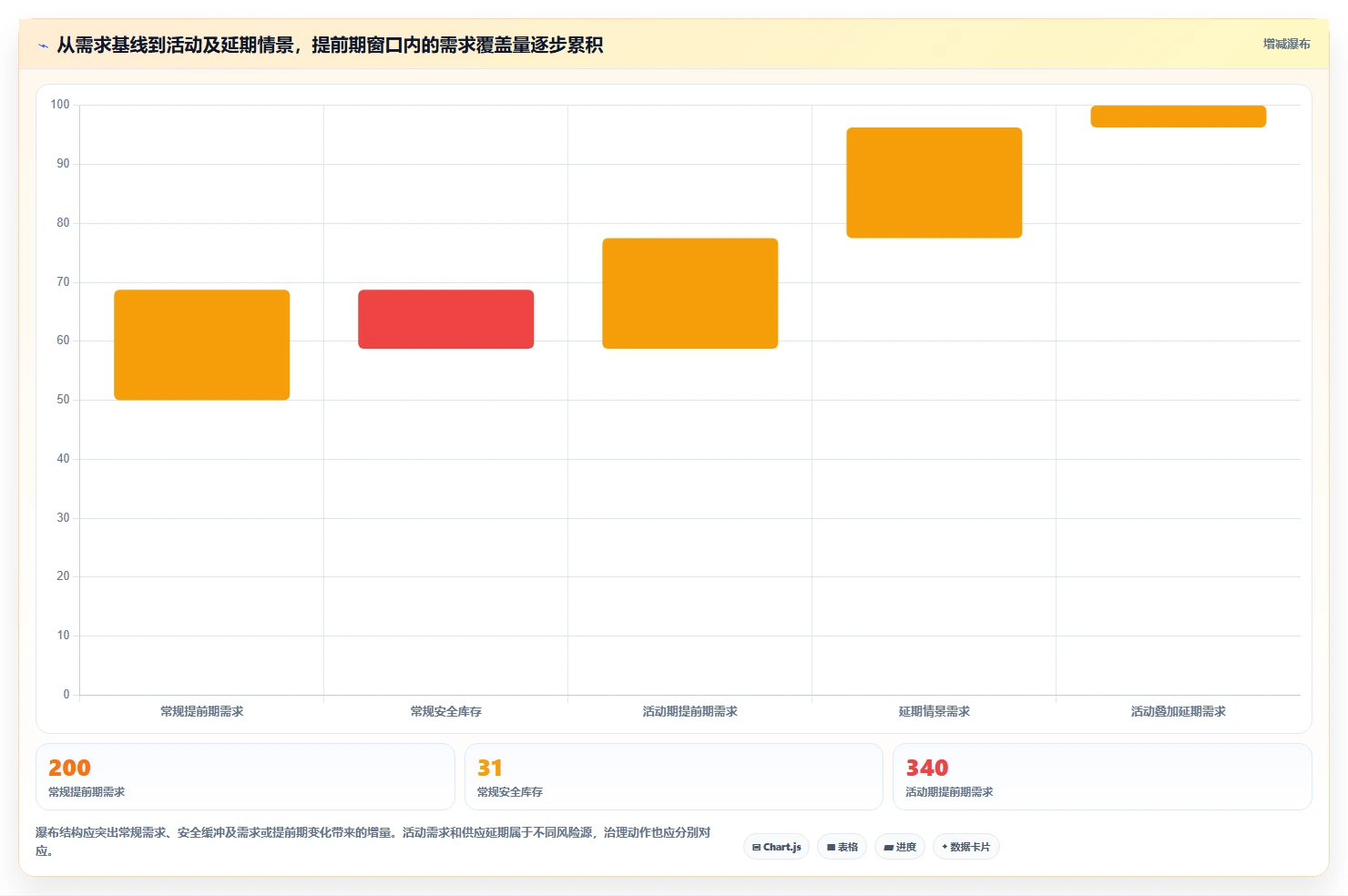This screenshot has height=896, width=1348.
Task: Click the 活动期提前期需求 orange bar
Action: coord(690,293)
